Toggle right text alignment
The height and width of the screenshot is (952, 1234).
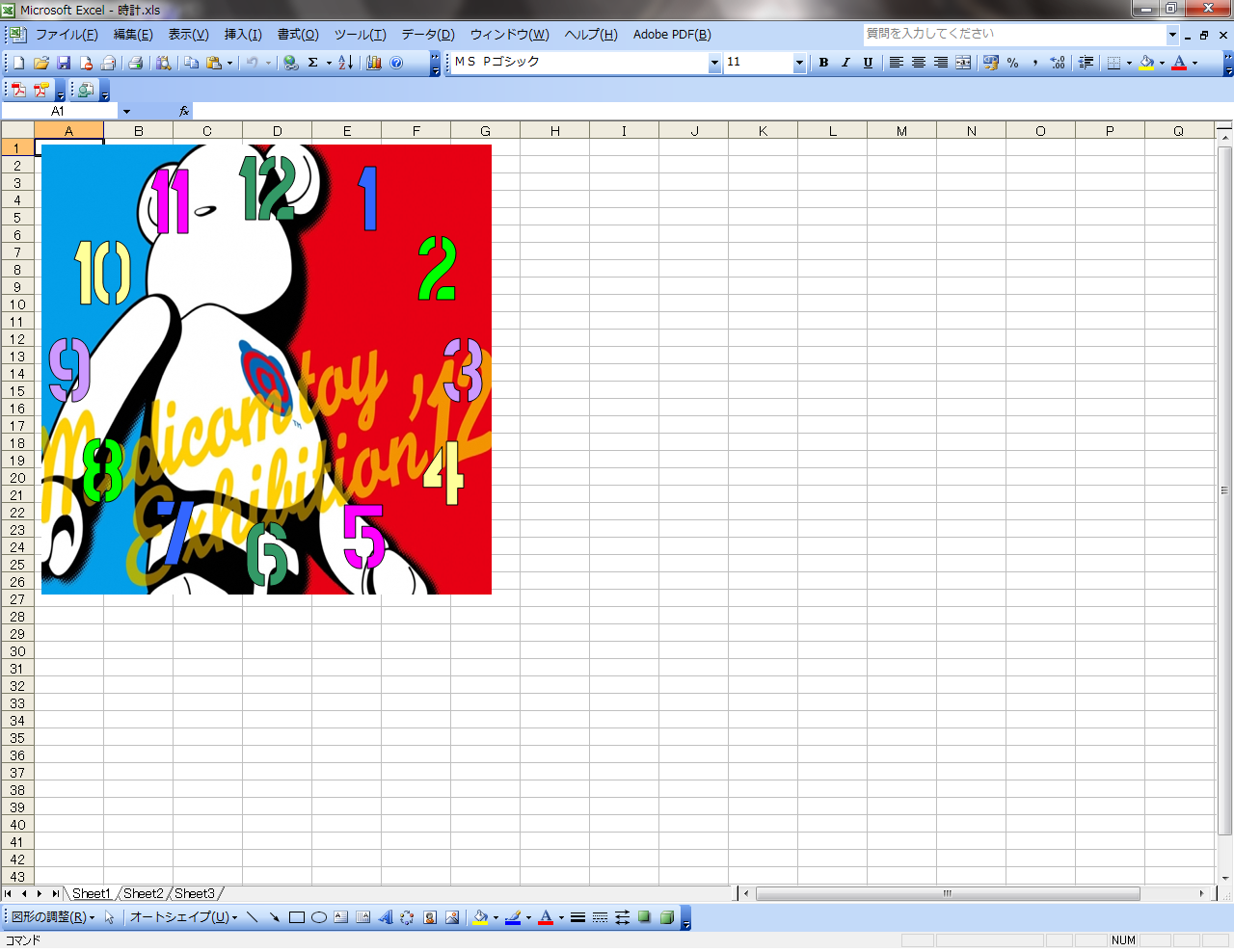(x=941, y=63)
